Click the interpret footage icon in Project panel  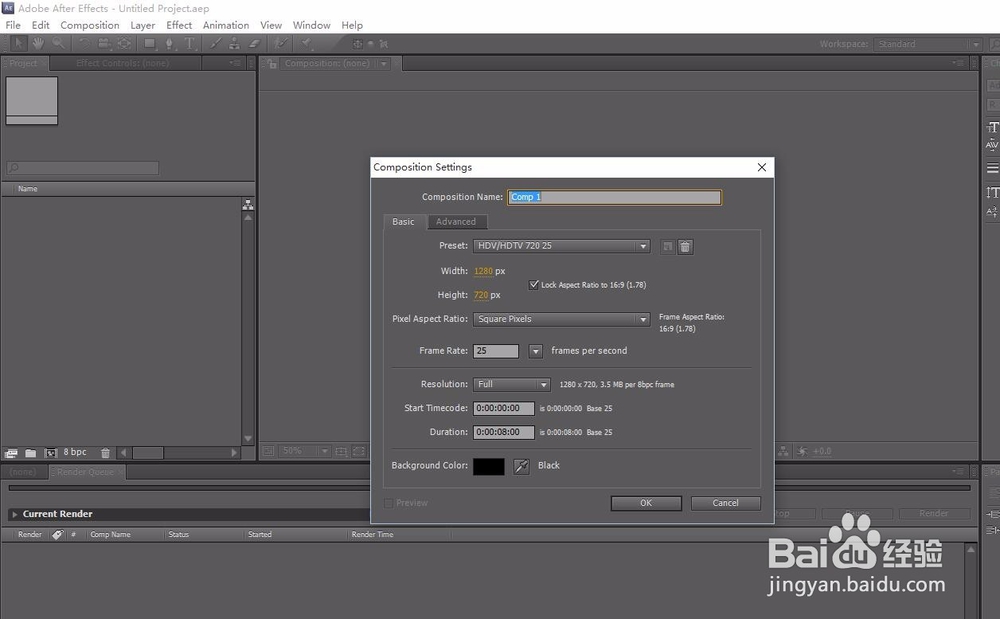coord(11,453)
